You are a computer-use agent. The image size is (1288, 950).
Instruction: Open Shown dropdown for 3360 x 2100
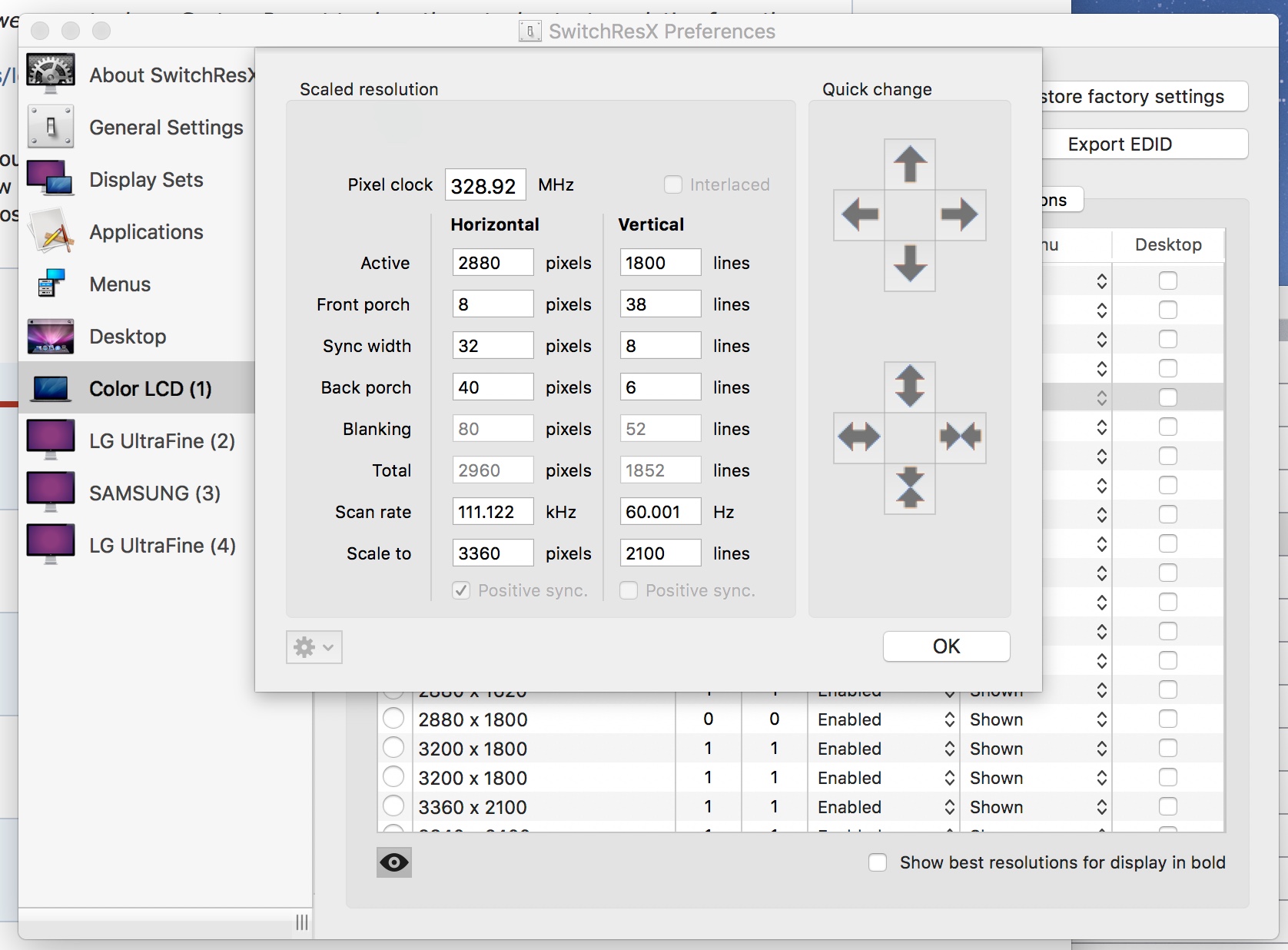1038,807
